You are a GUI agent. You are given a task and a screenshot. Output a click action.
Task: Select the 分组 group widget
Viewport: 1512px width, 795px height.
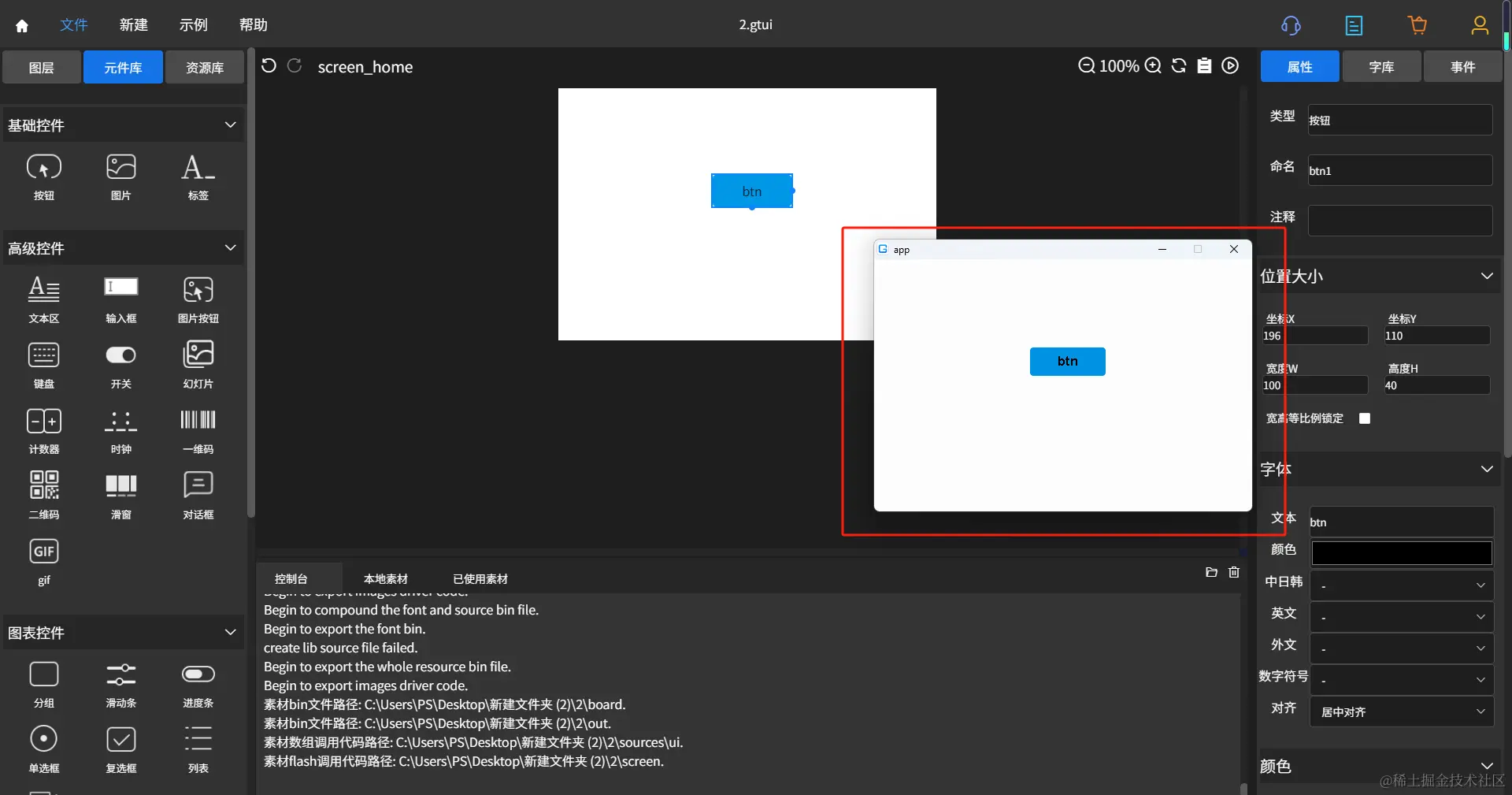44,685
